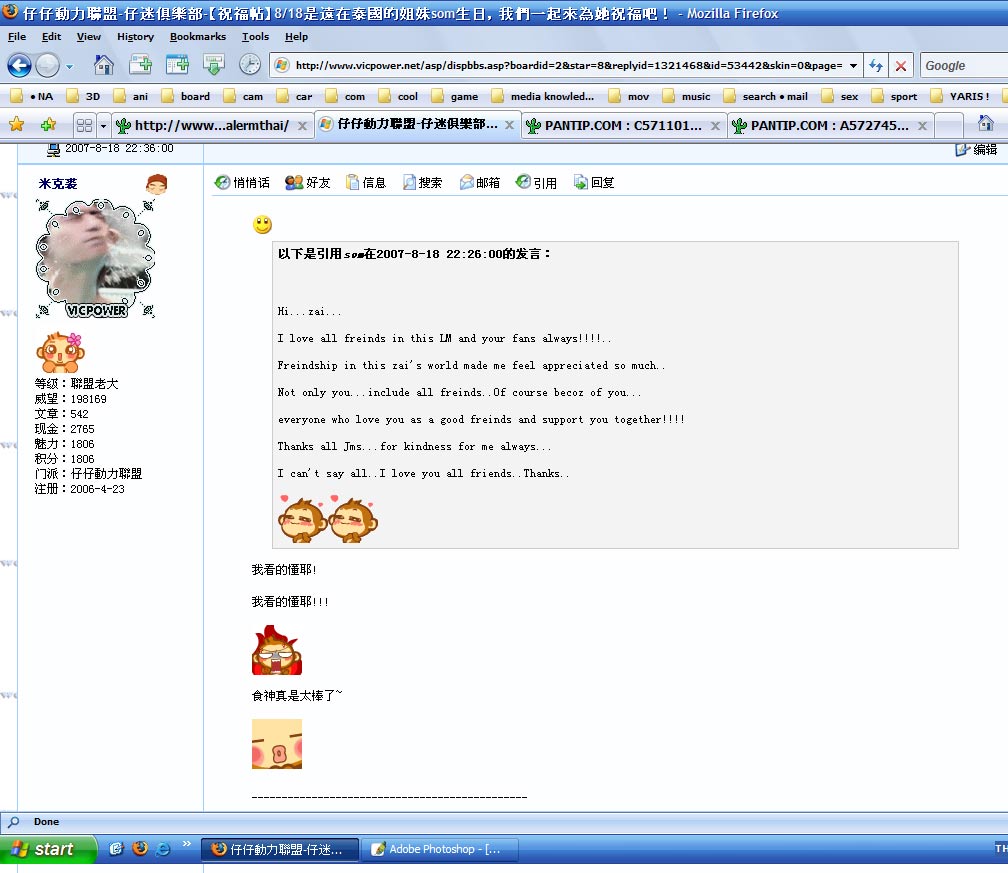
Task: Go back with the blue Back arrow
Action: click(19, 65)
